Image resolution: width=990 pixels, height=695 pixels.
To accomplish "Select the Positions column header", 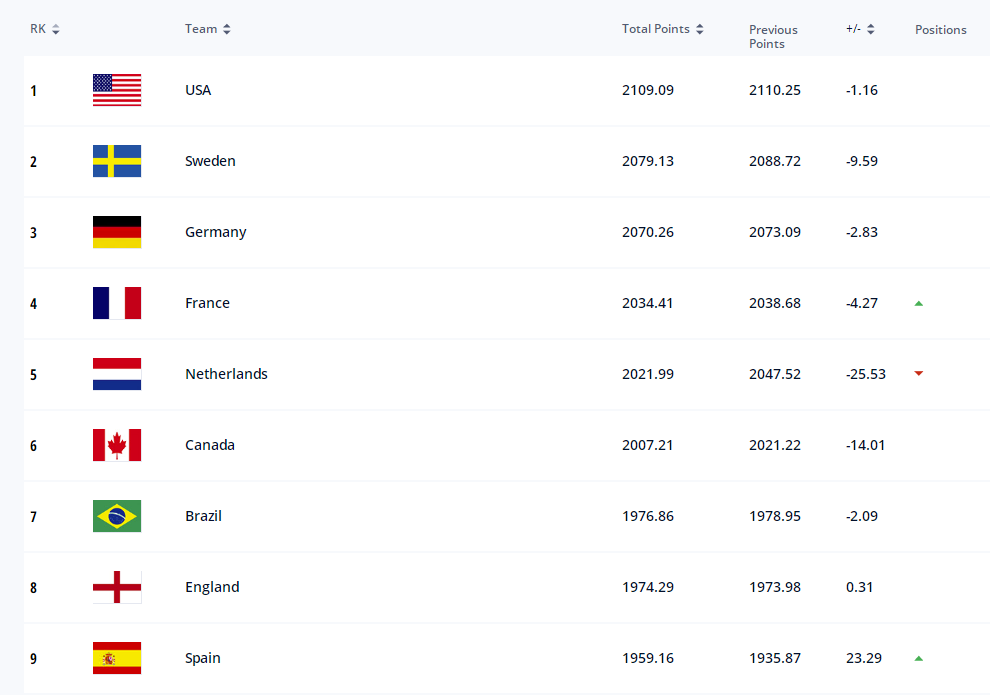I will pos(940,30).
